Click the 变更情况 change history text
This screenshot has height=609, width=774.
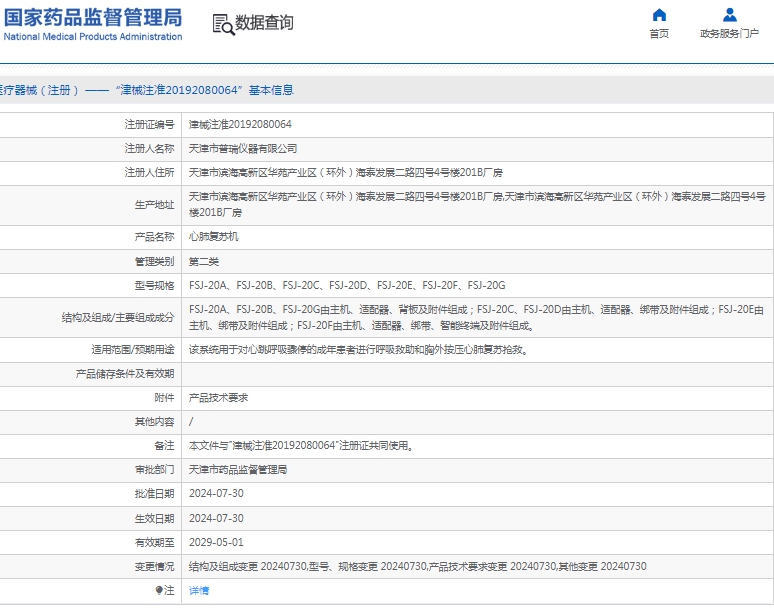coord(418,567)
